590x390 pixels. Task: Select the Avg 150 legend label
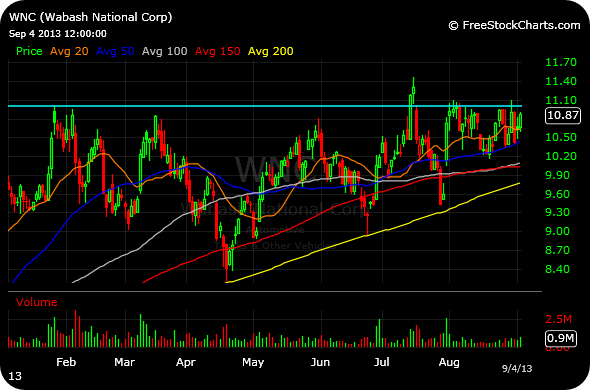tap(217, 51)
